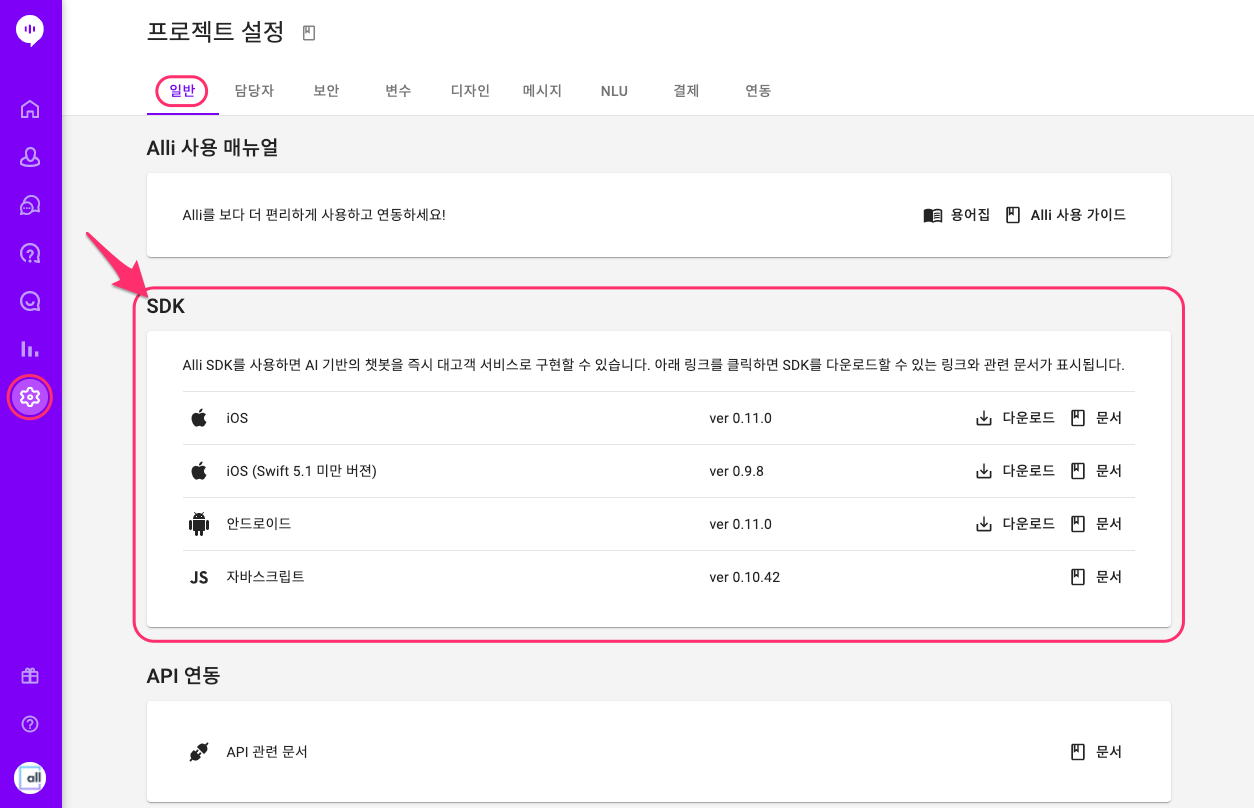Open the user/contacts sidebar icon
Image resolution: width=1254 pixels, height=808 pixels.
point(30,157)
